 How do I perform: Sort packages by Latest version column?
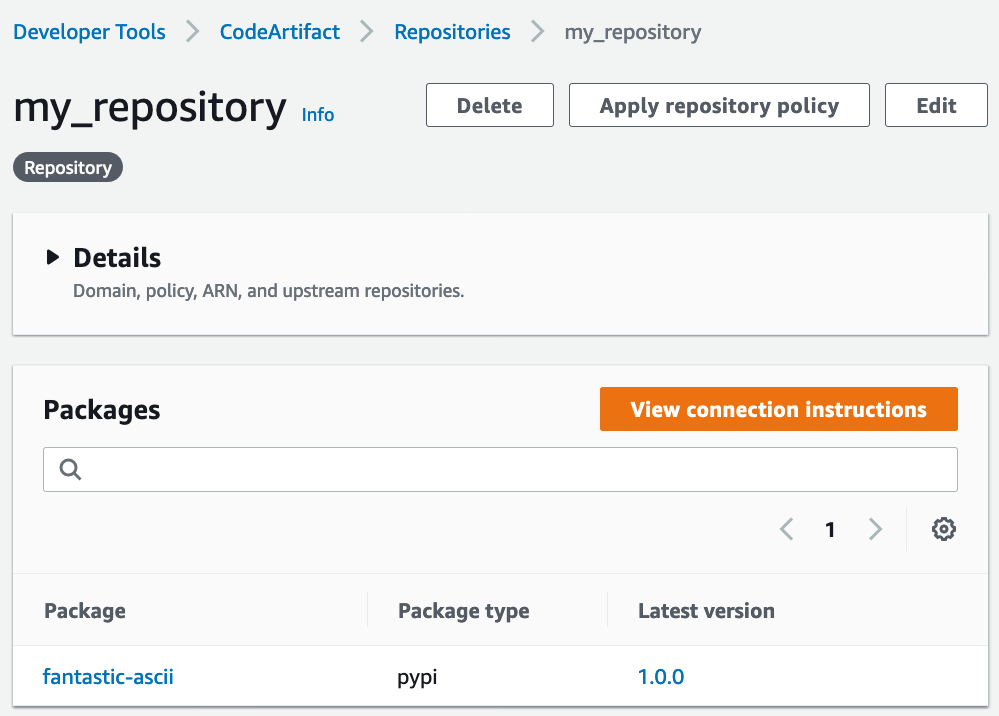[x=706, y=610]
